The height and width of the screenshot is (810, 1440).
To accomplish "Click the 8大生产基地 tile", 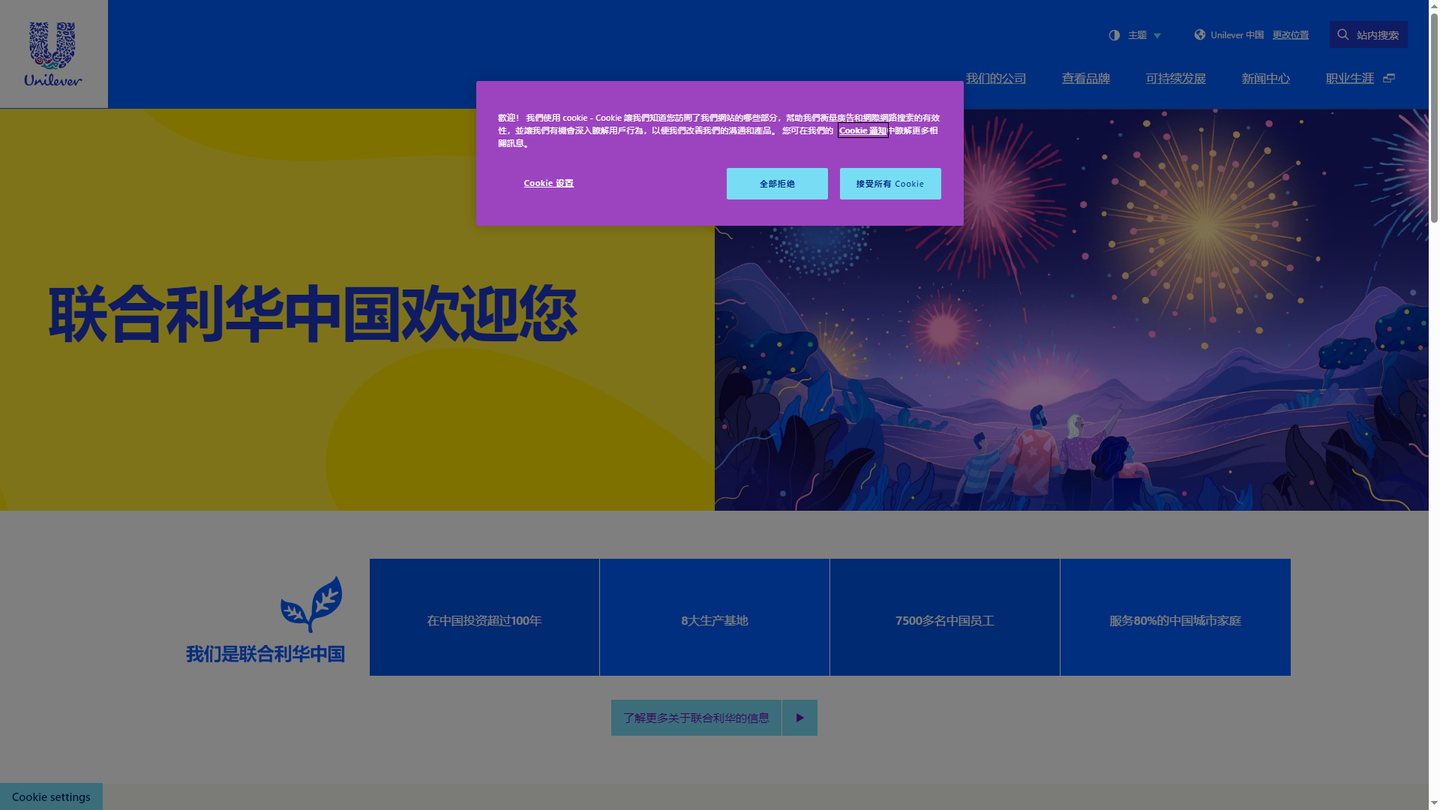I will point(714,617).
